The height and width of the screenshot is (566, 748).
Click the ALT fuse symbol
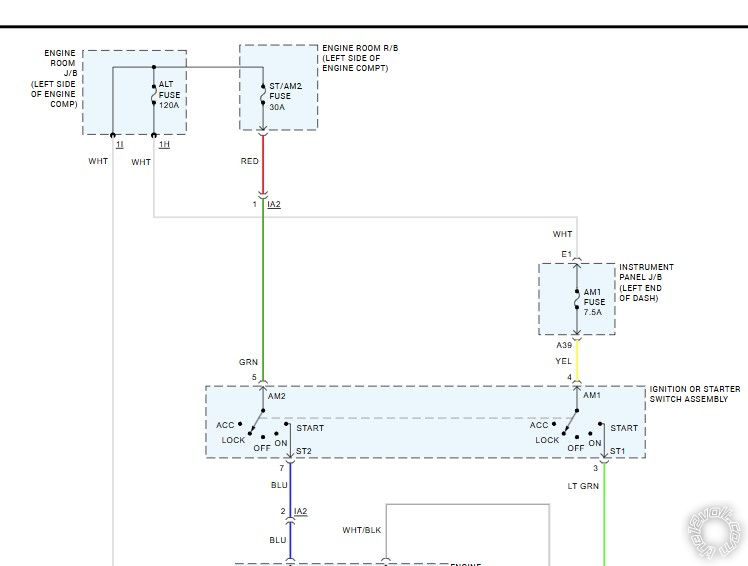pos(154,95)
